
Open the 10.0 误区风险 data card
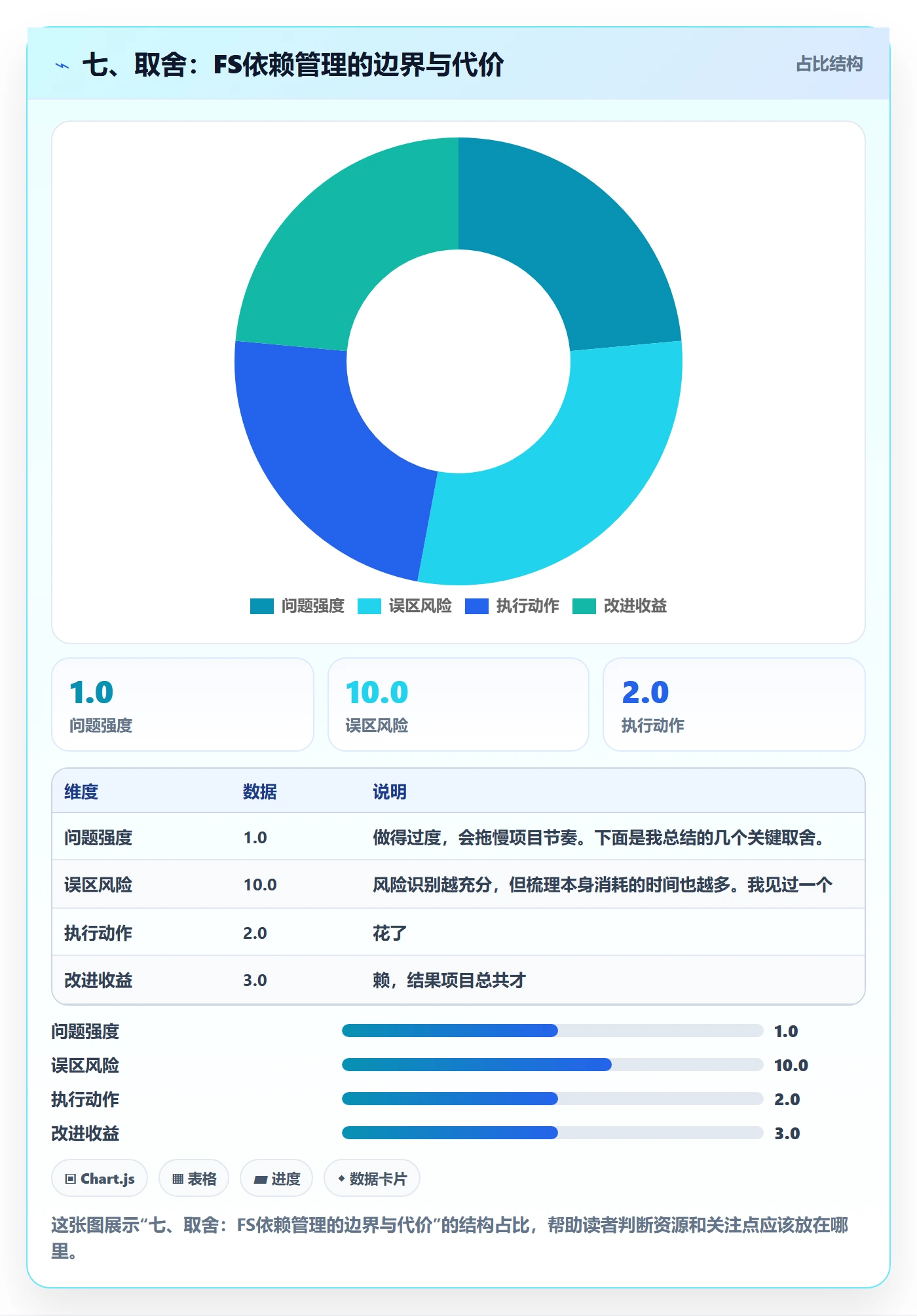458,704
